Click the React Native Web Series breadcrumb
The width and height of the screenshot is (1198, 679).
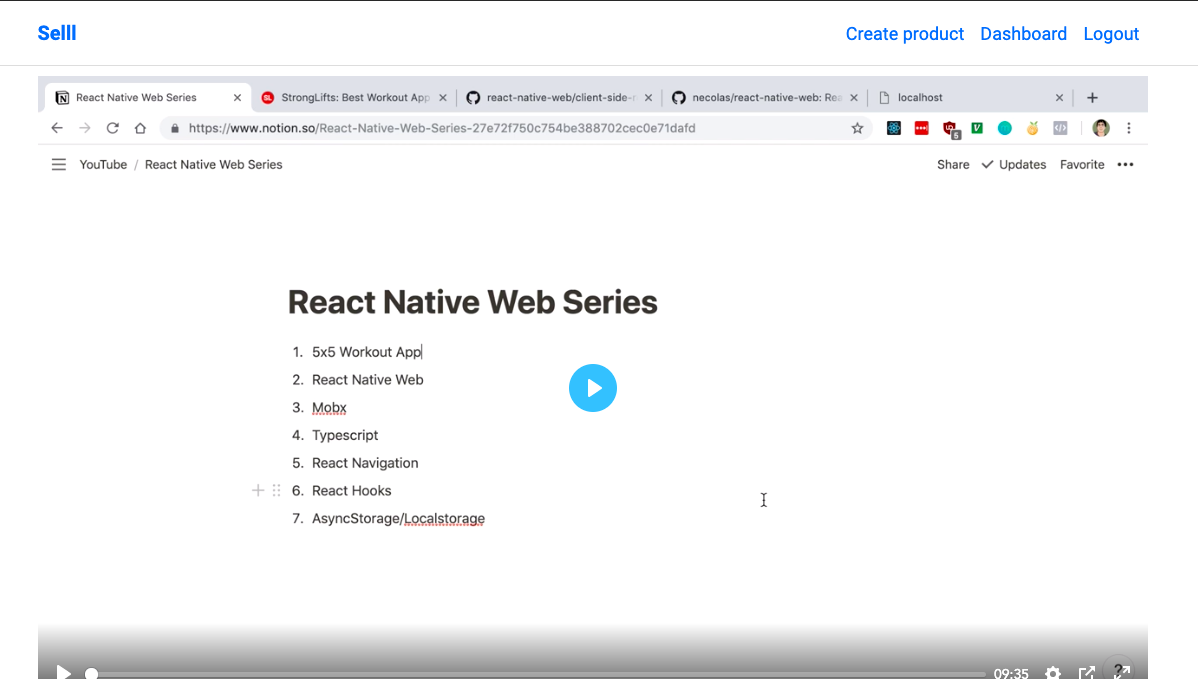[213, 164]
